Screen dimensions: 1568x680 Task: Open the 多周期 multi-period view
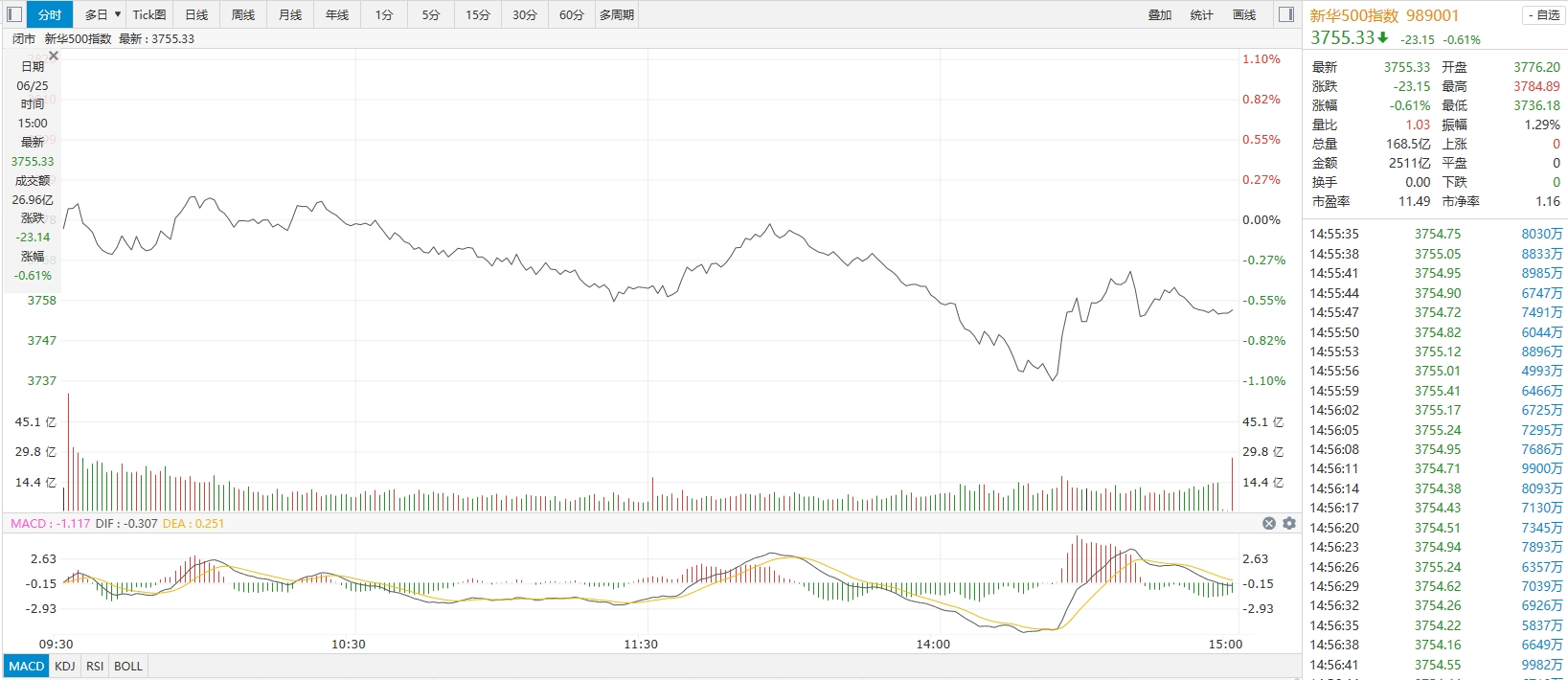617,14
